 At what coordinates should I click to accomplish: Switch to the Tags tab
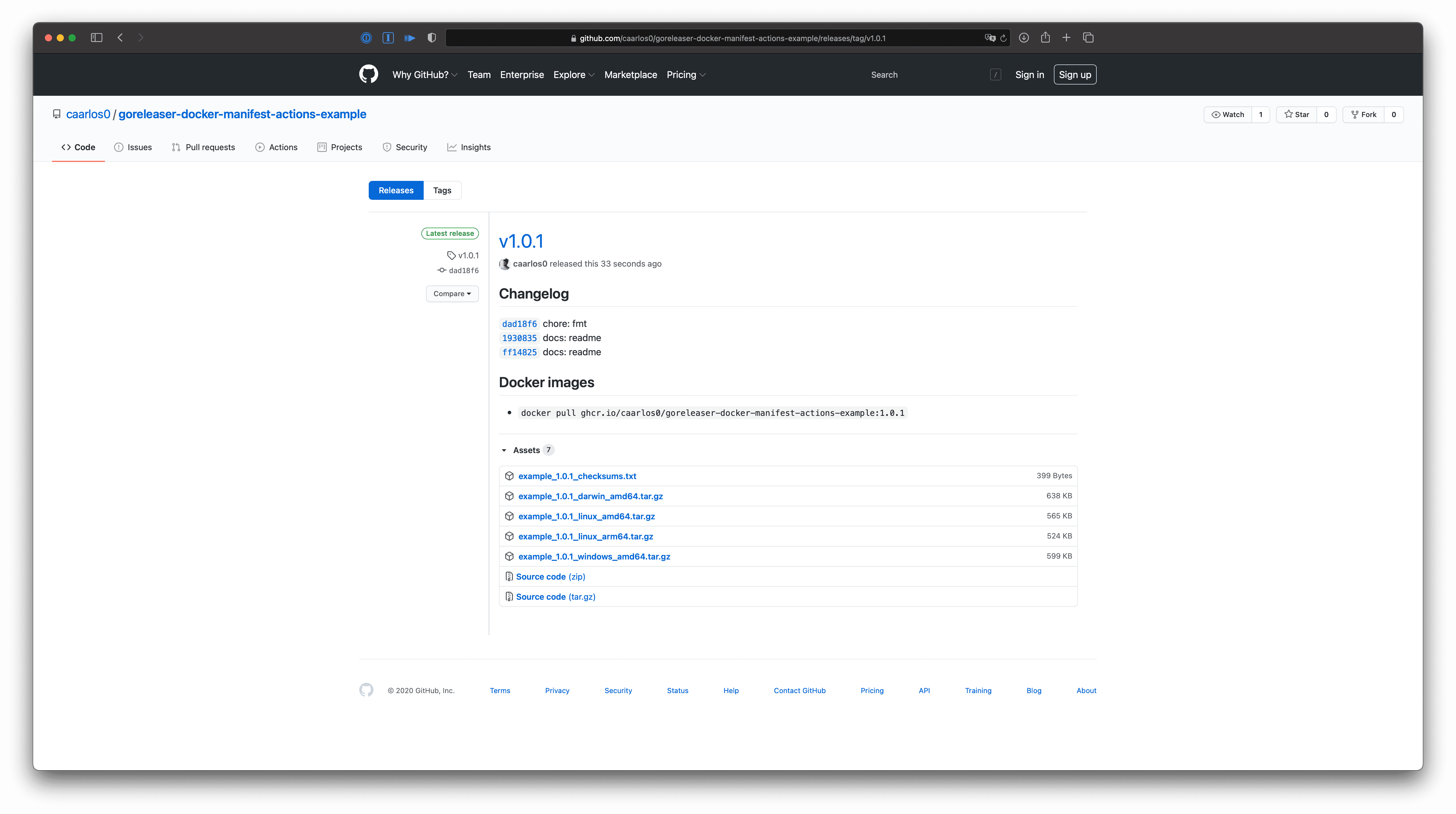442,190
